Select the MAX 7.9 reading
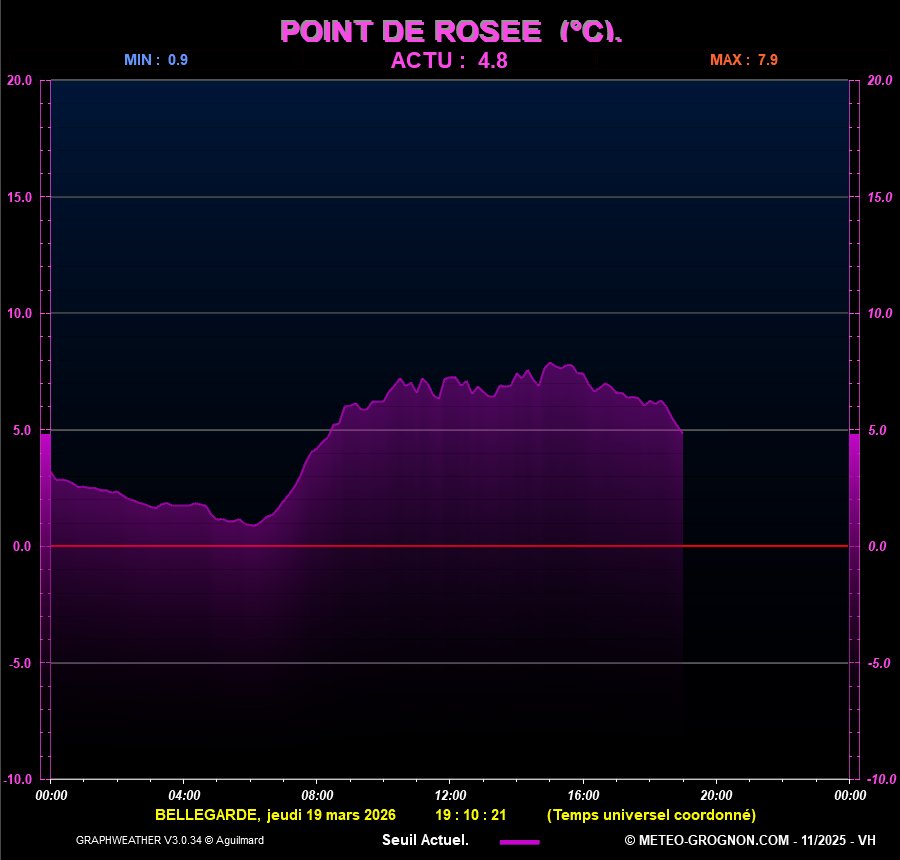900x860 pixels. (744, 60)
